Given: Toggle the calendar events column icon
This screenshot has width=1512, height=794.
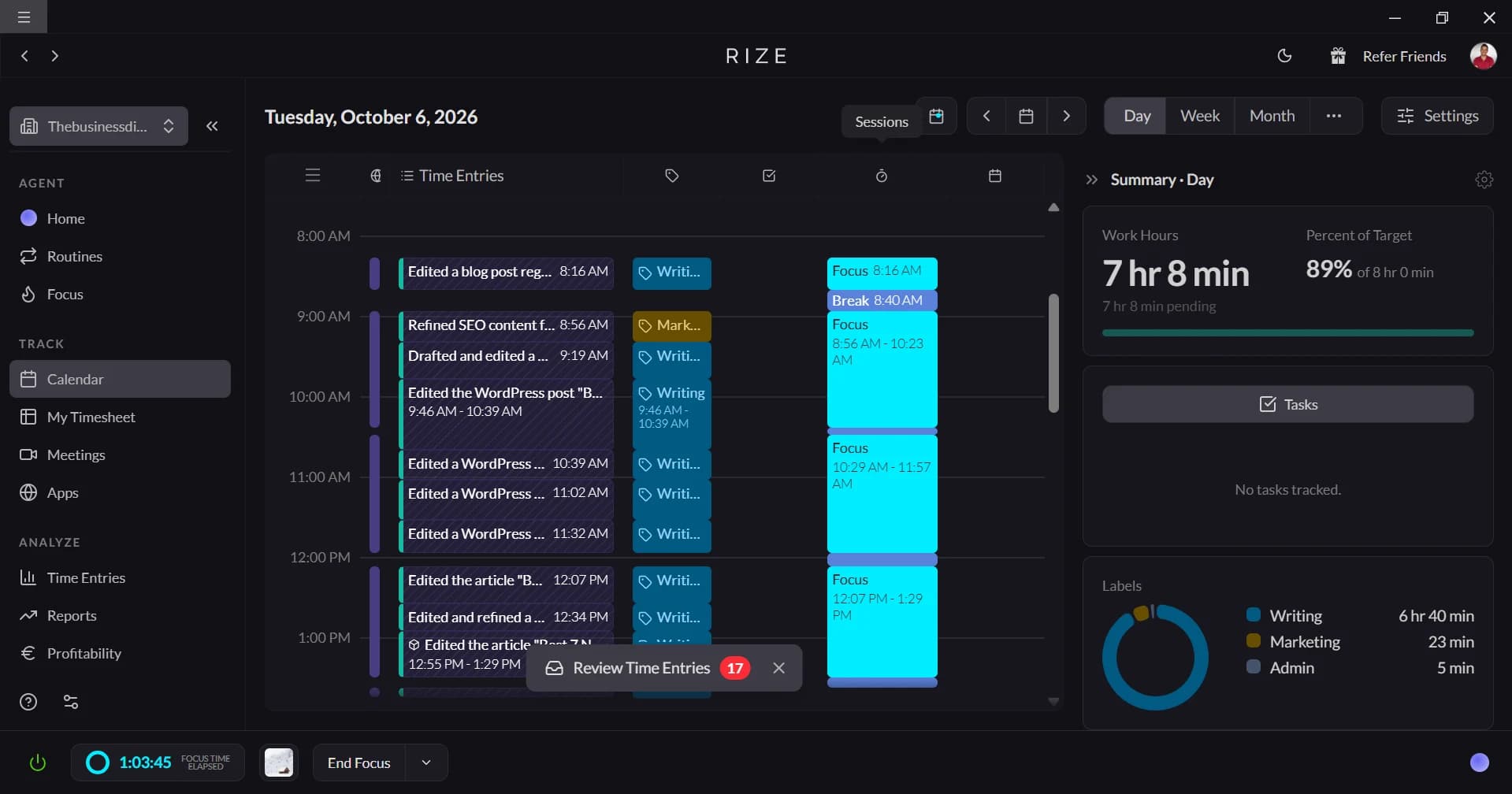Looking at the screenshot, I should (995, 176).
